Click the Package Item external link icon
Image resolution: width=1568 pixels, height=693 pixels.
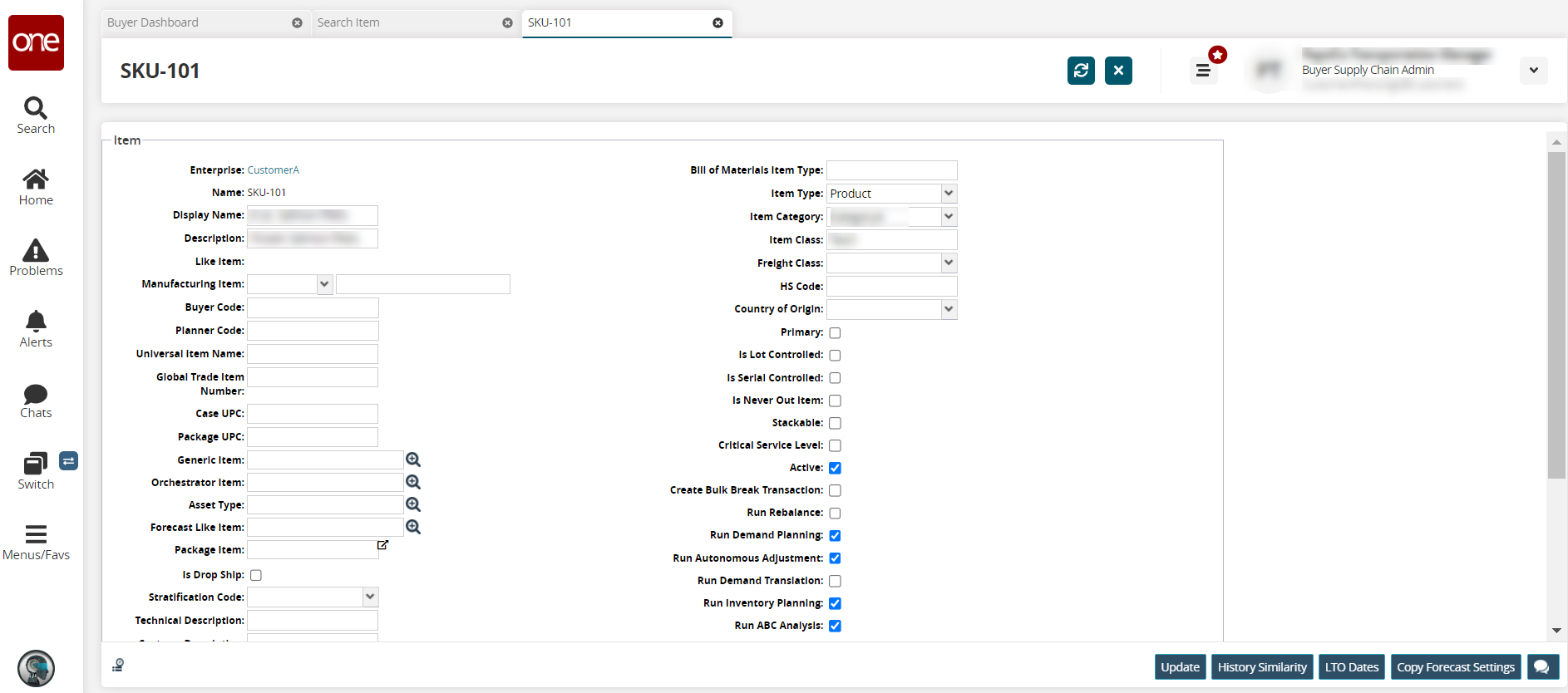(x=382, y=545)
